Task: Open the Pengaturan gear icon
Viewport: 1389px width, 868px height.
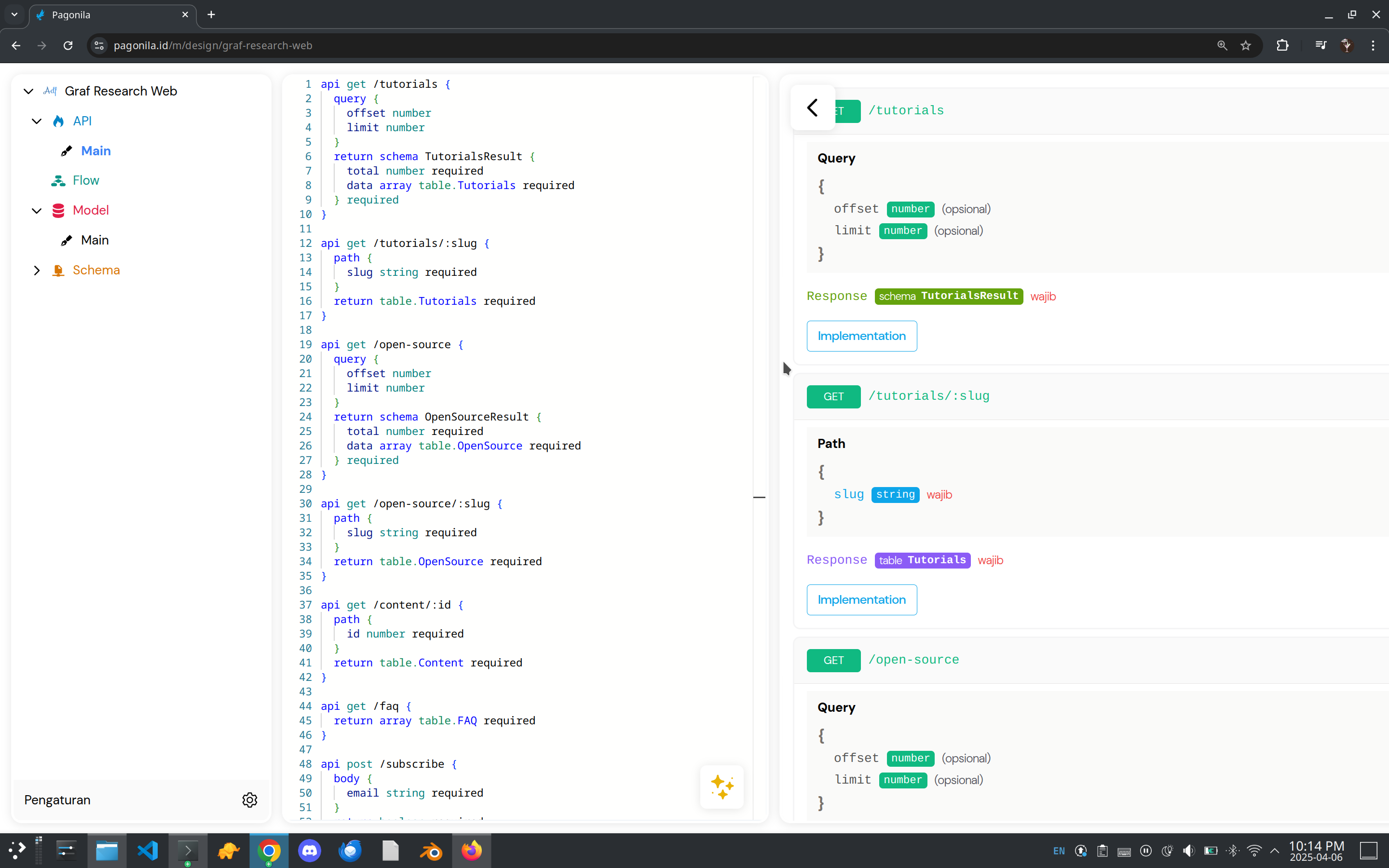Action: click(x=250, y=800)
